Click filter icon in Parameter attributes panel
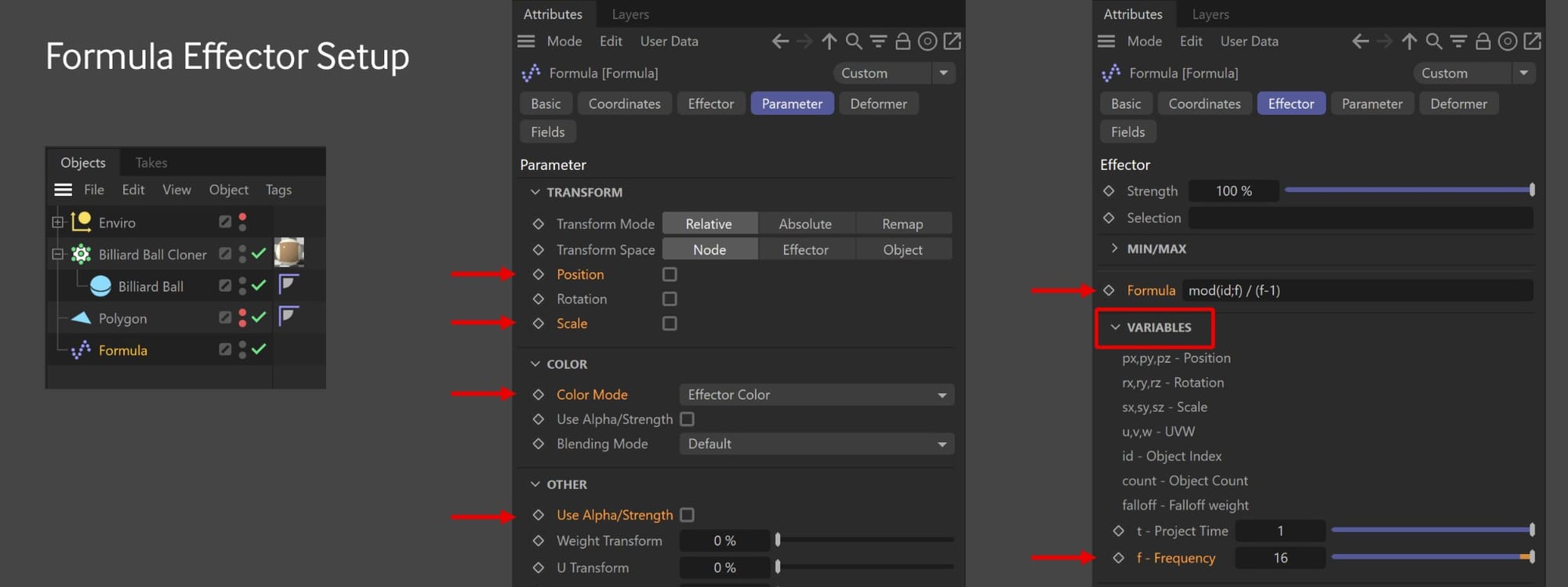The height and width of the screenshot is (587, 1568). [x=878, y=42]
